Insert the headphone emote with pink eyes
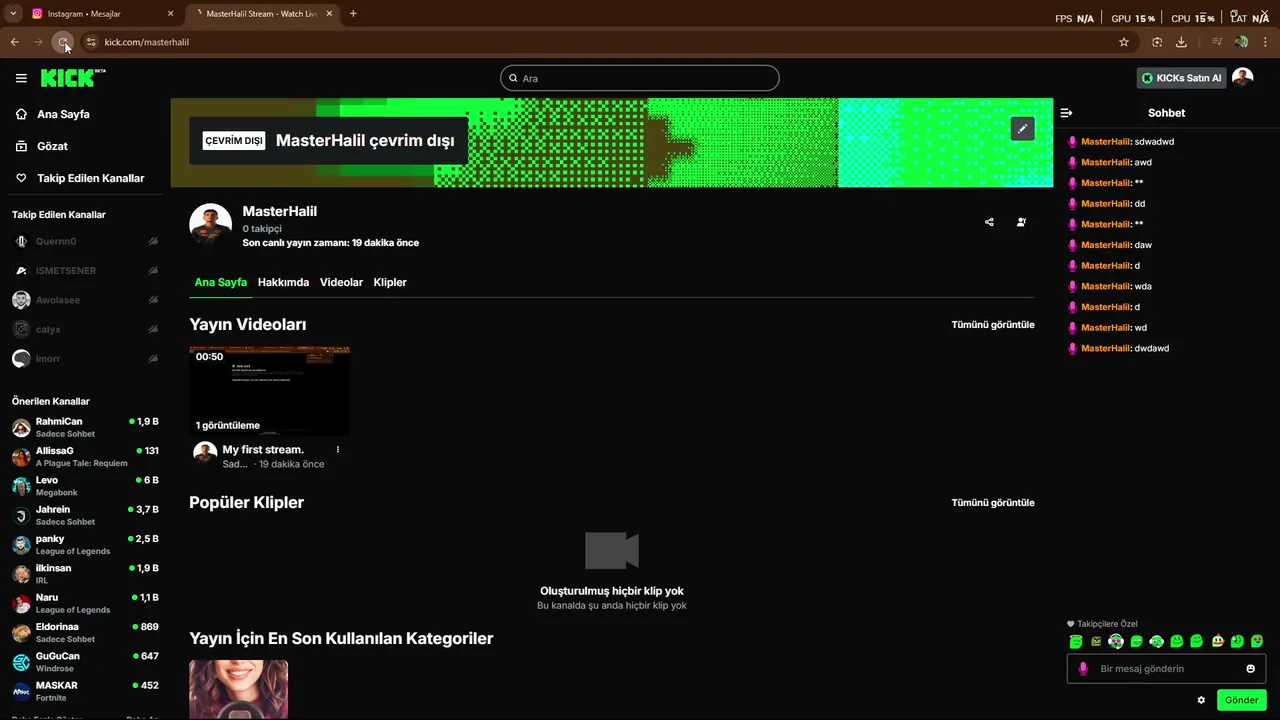 point(1116,641)
